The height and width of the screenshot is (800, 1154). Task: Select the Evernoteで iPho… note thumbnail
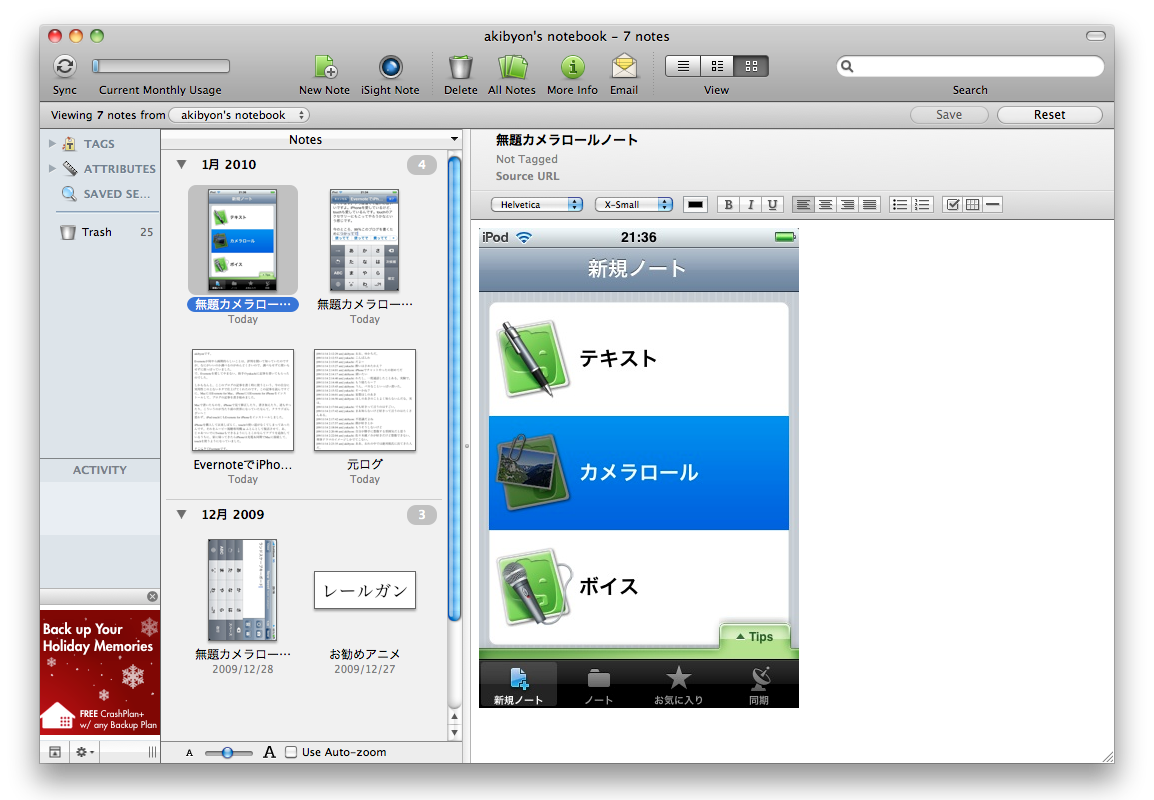[243, 400]
